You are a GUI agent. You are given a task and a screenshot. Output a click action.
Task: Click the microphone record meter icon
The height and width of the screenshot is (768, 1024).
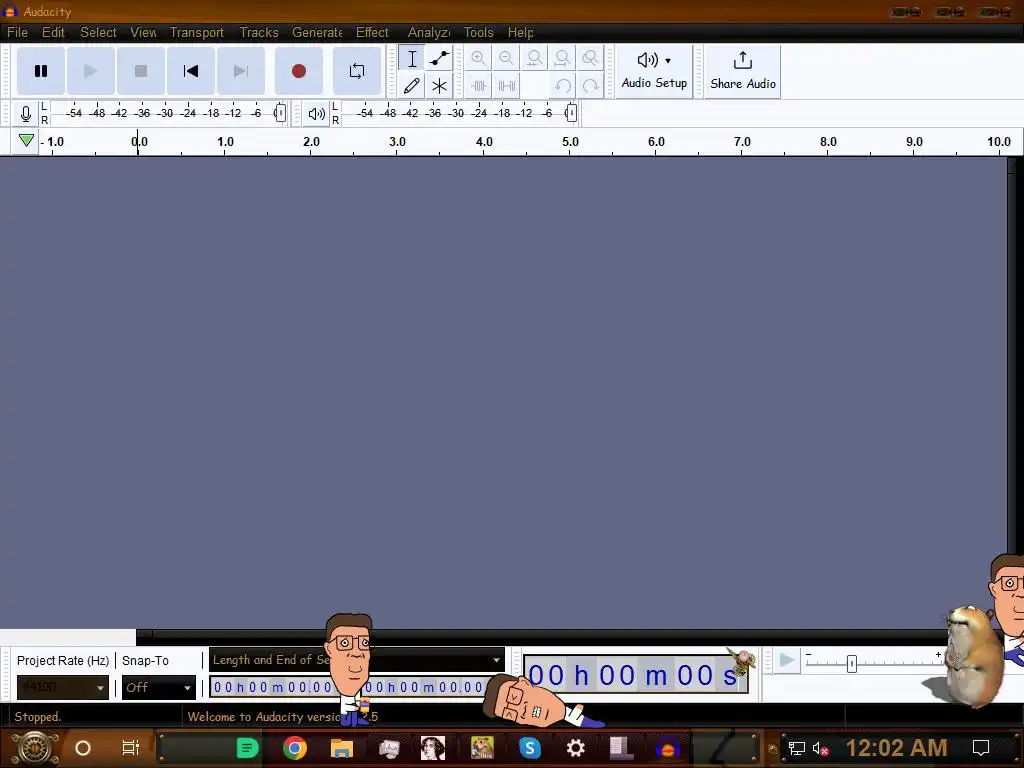pos(25,114)
